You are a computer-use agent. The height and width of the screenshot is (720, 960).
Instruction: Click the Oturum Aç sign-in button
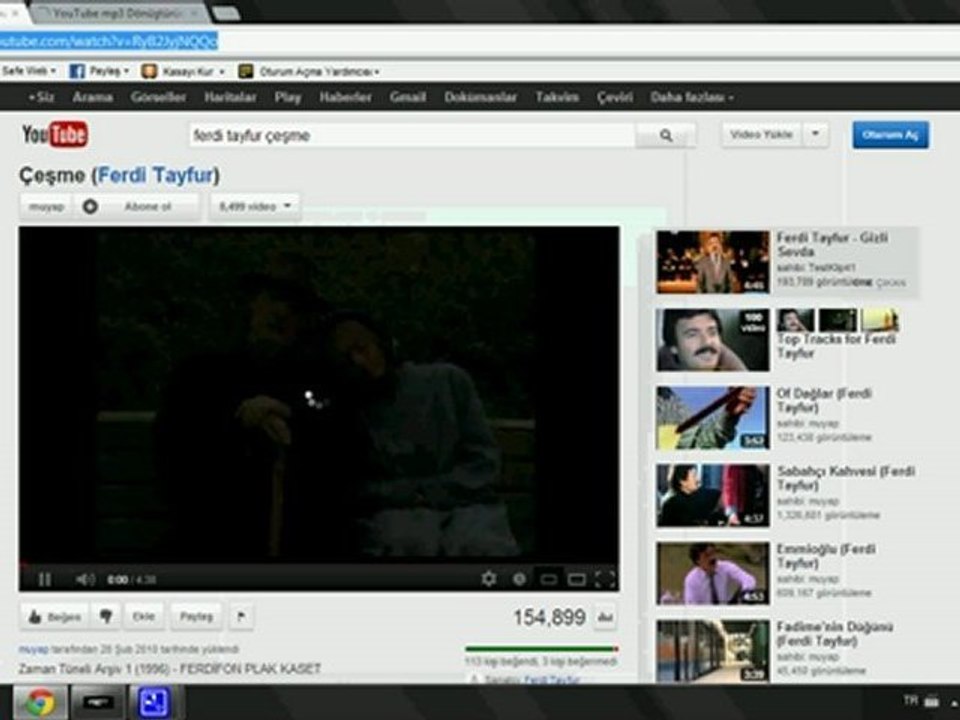pyautogui.click(x=890, y=135)
